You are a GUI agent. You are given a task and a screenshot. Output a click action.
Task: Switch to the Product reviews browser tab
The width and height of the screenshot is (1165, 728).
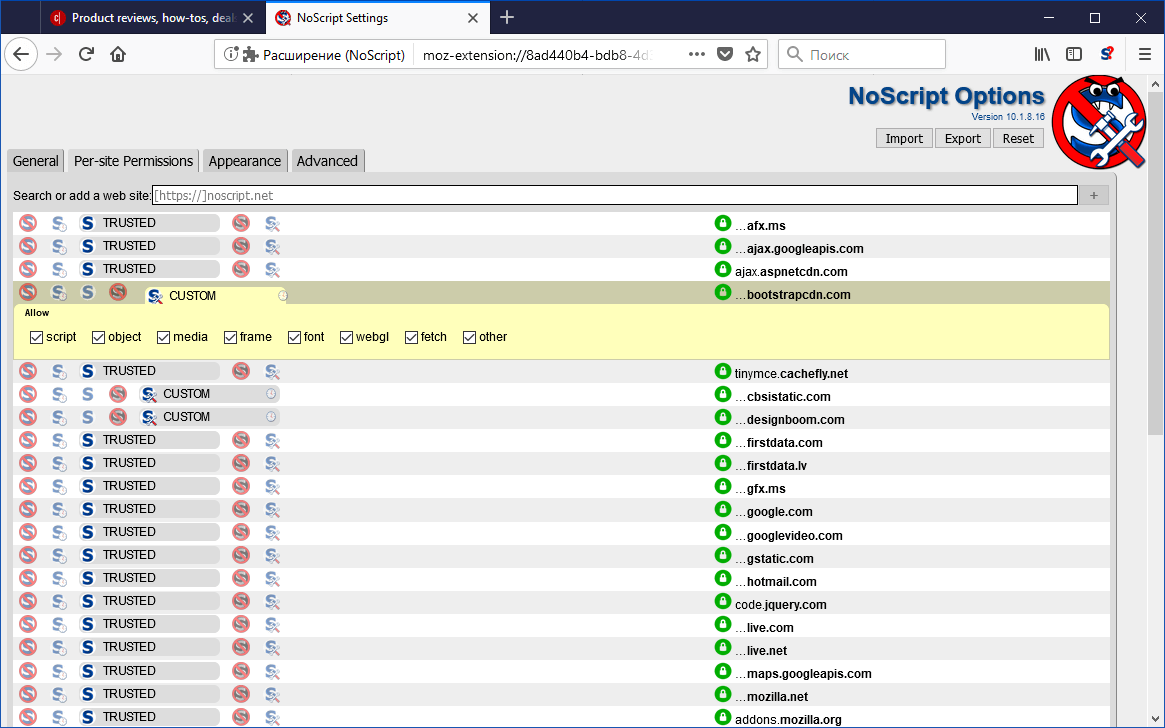pos(152,18)
